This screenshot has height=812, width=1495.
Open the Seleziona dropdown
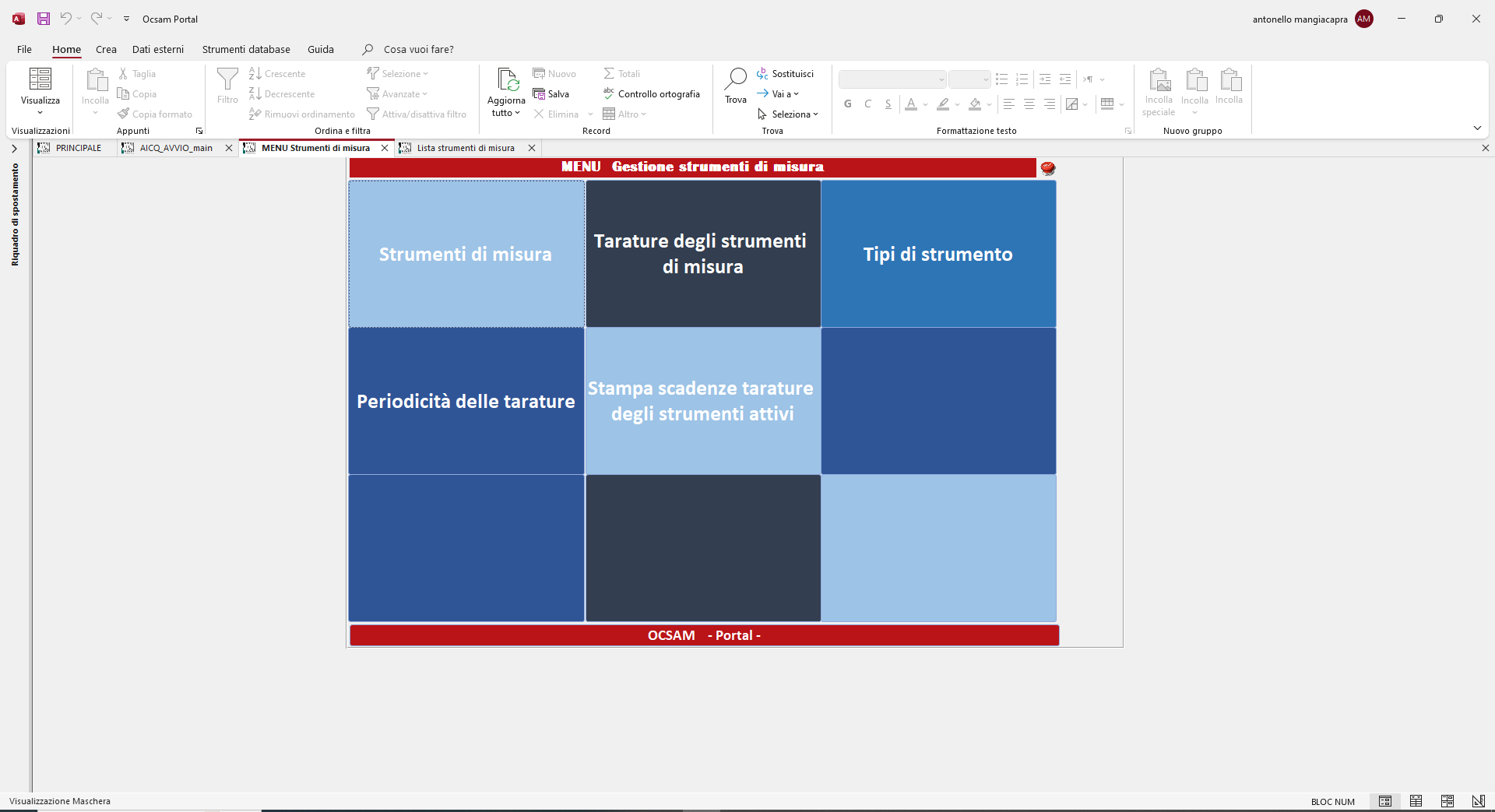pyautogui.click(x=788, y=114)
